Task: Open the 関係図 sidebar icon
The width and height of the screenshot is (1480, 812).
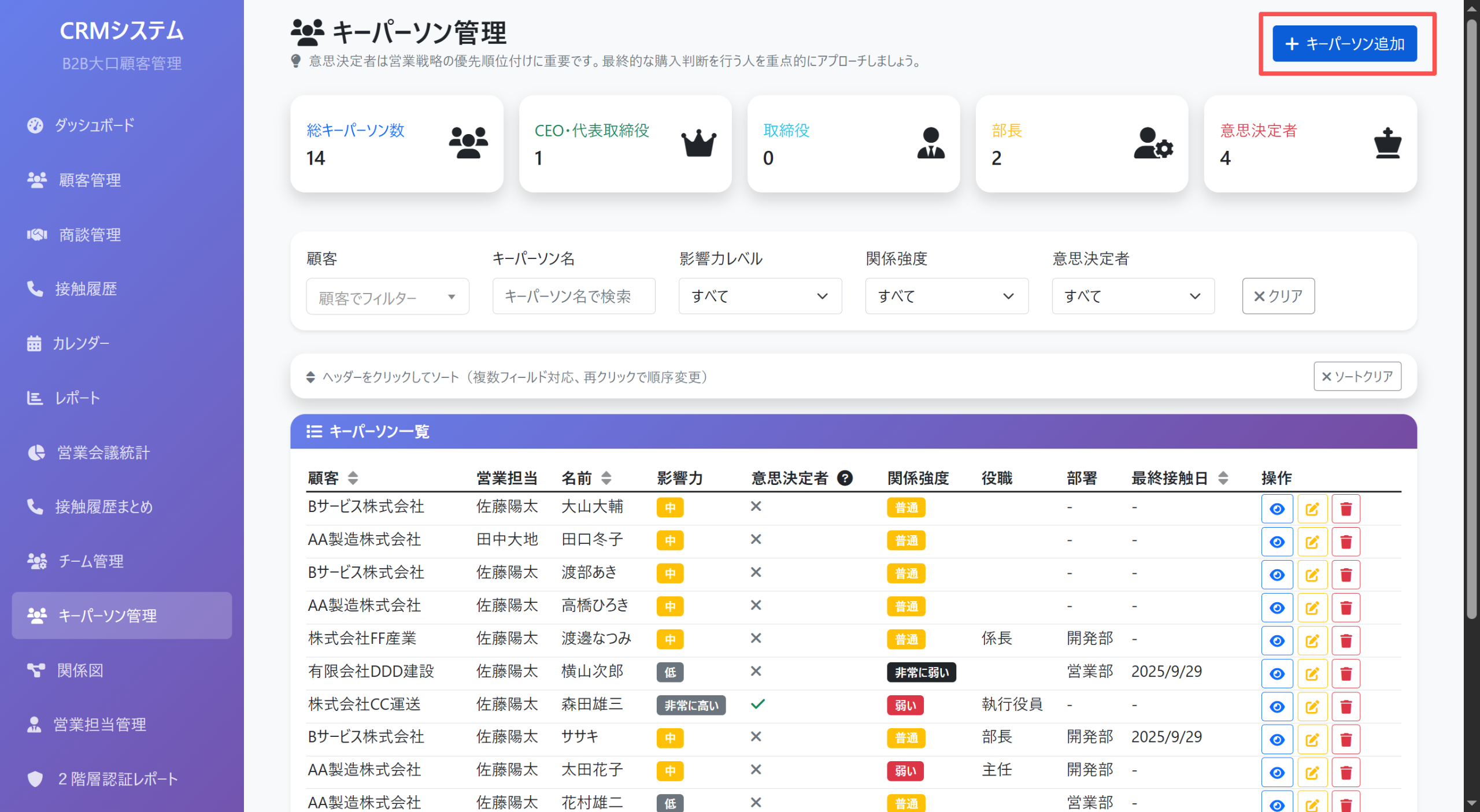Action: [x=36, y=670]
